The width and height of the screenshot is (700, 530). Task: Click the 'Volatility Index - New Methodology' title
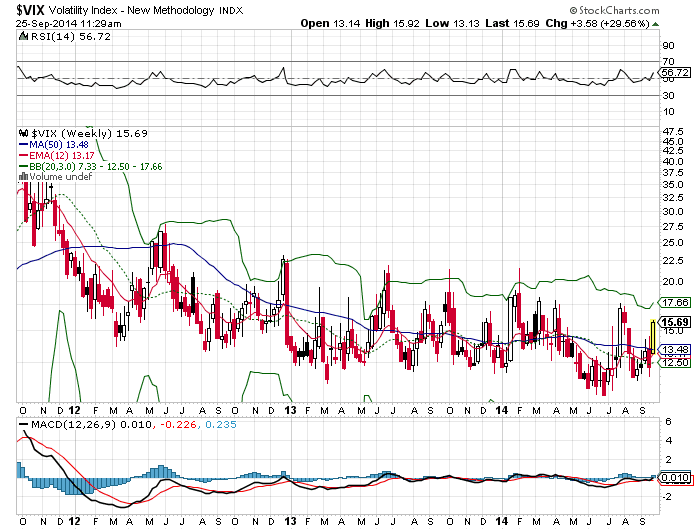[x=131, y=10]
